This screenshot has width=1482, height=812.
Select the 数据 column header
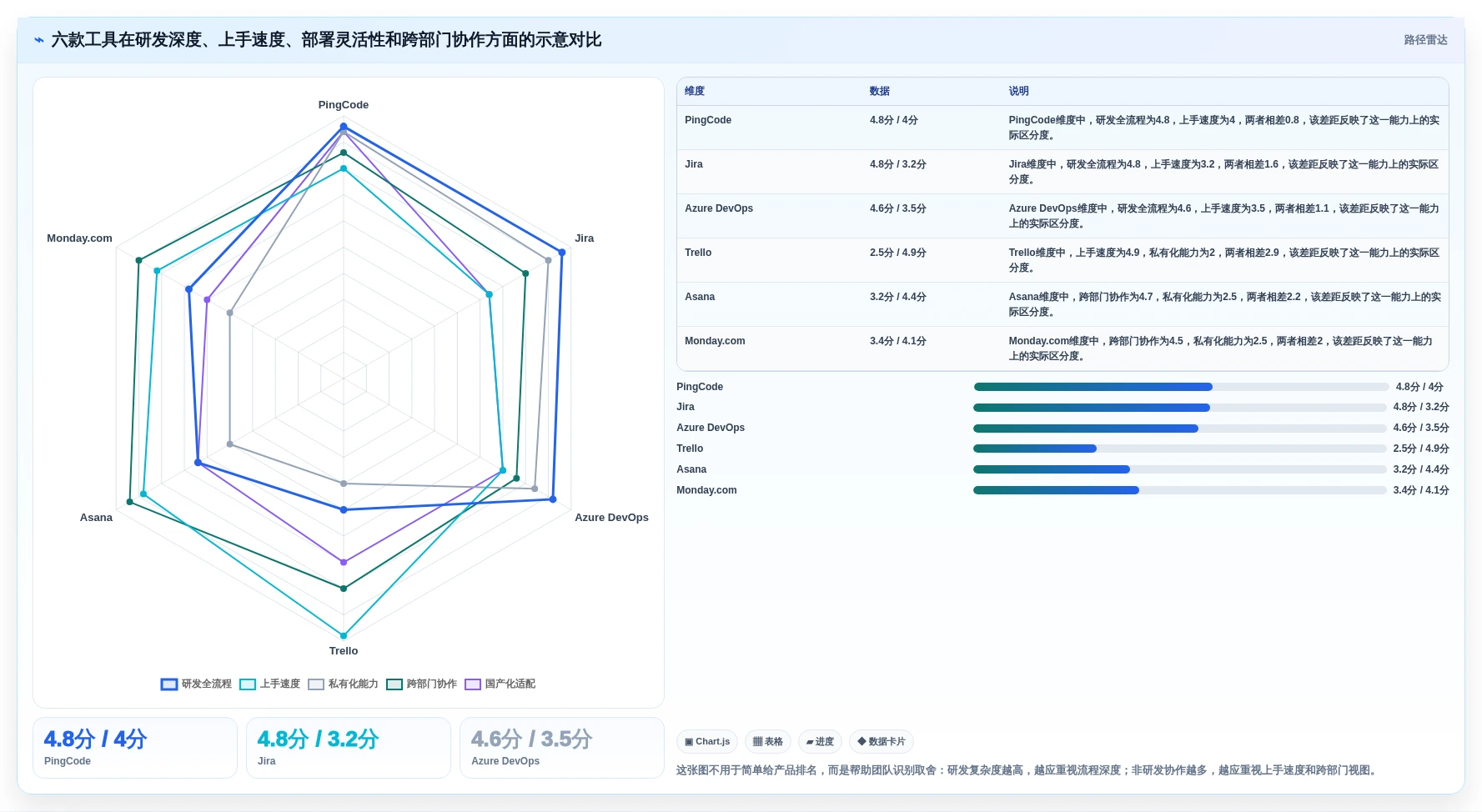pyautogui.click(x=880, y=91)
